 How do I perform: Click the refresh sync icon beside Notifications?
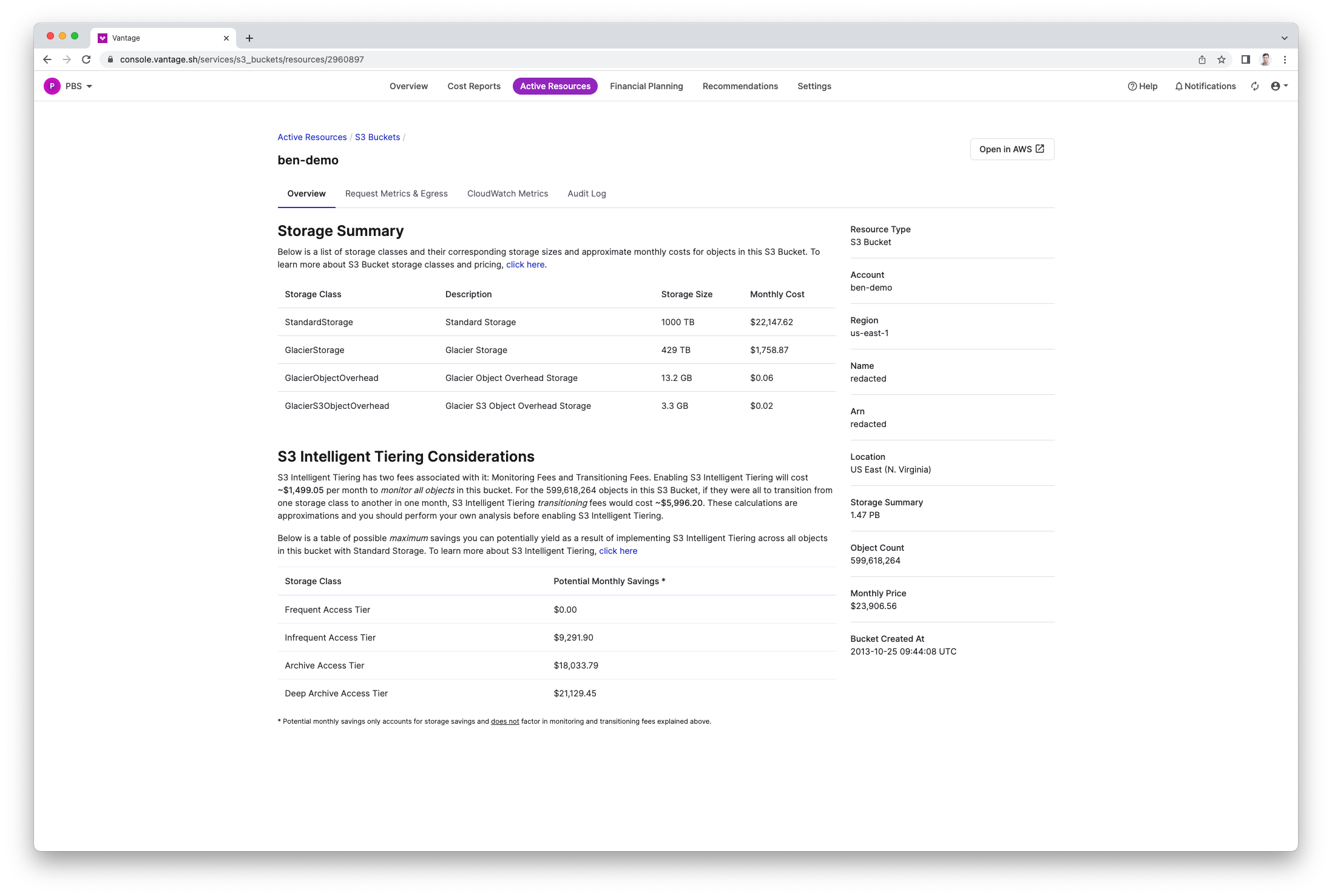(x=1255, y=86)
